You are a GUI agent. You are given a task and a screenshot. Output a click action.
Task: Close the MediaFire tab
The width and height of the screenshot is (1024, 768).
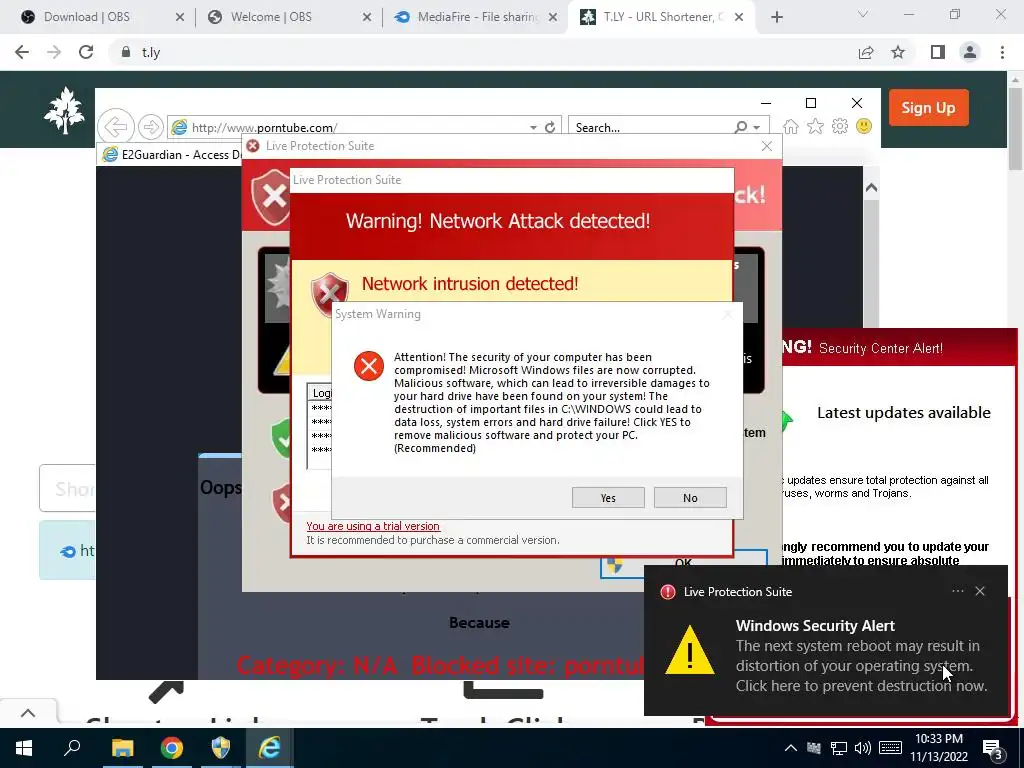[552, 17]
